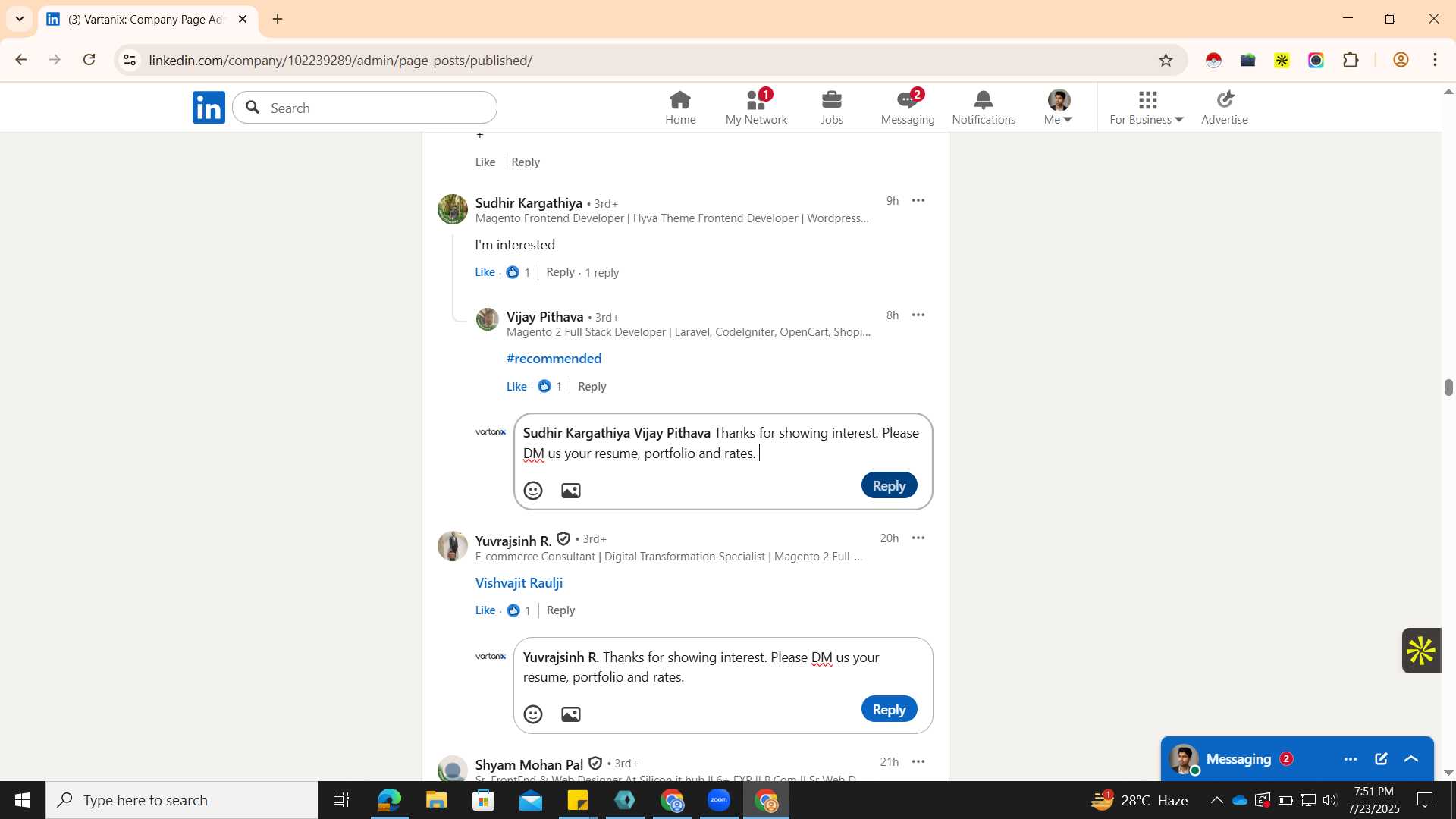
Task: Add image in the Yuvrajsinh R. reply box
Action: coord(571,714)
